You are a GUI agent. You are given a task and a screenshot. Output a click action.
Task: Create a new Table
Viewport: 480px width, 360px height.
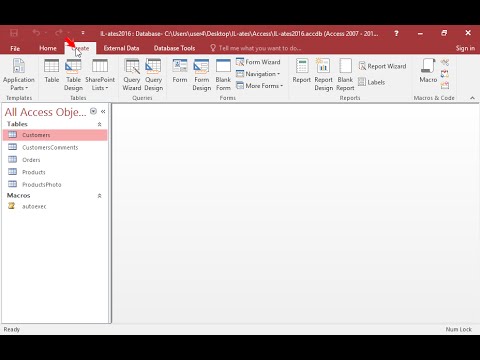click(51, 71)
